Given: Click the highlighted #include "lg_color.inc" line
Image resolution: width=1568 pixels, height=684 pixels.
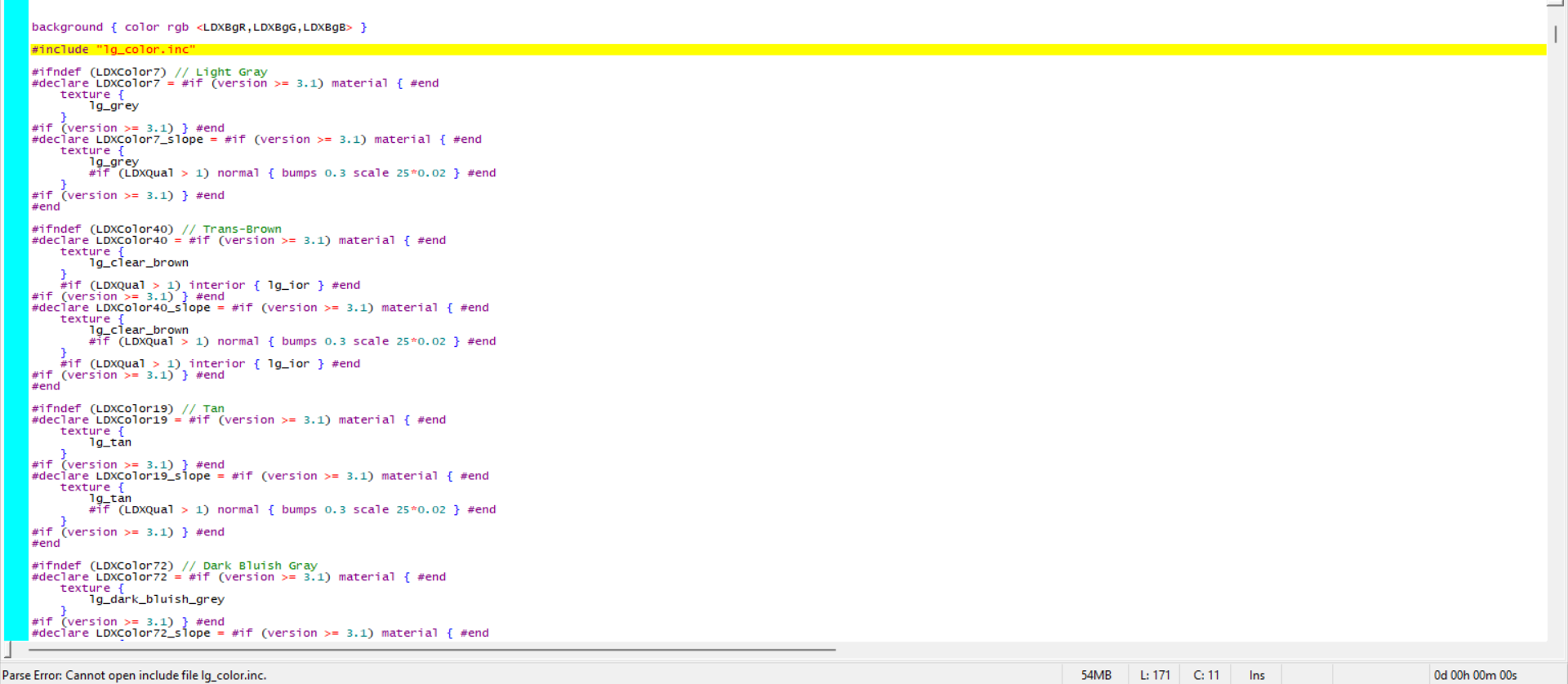Looking at the screenshot, I should click(114, 50).
